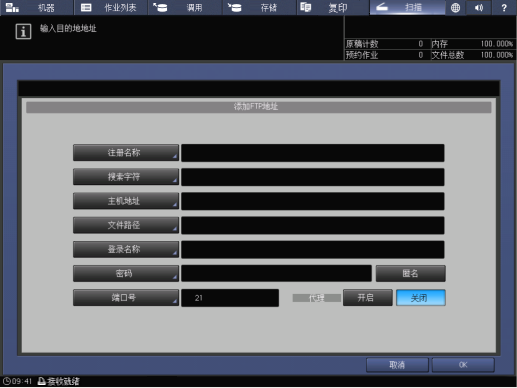
Task: Click the globe language icon
Action: [x=455, y=7]
